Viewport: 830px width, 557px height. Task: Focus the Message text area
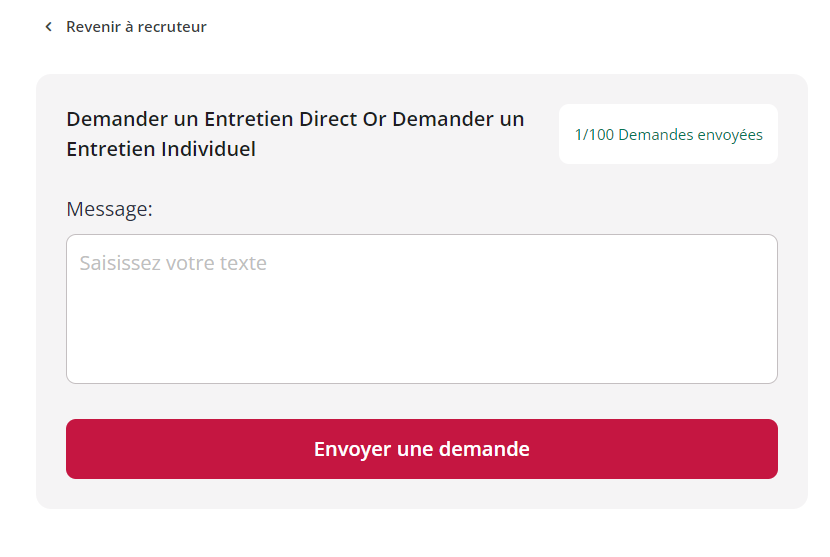tap(422, 309)
